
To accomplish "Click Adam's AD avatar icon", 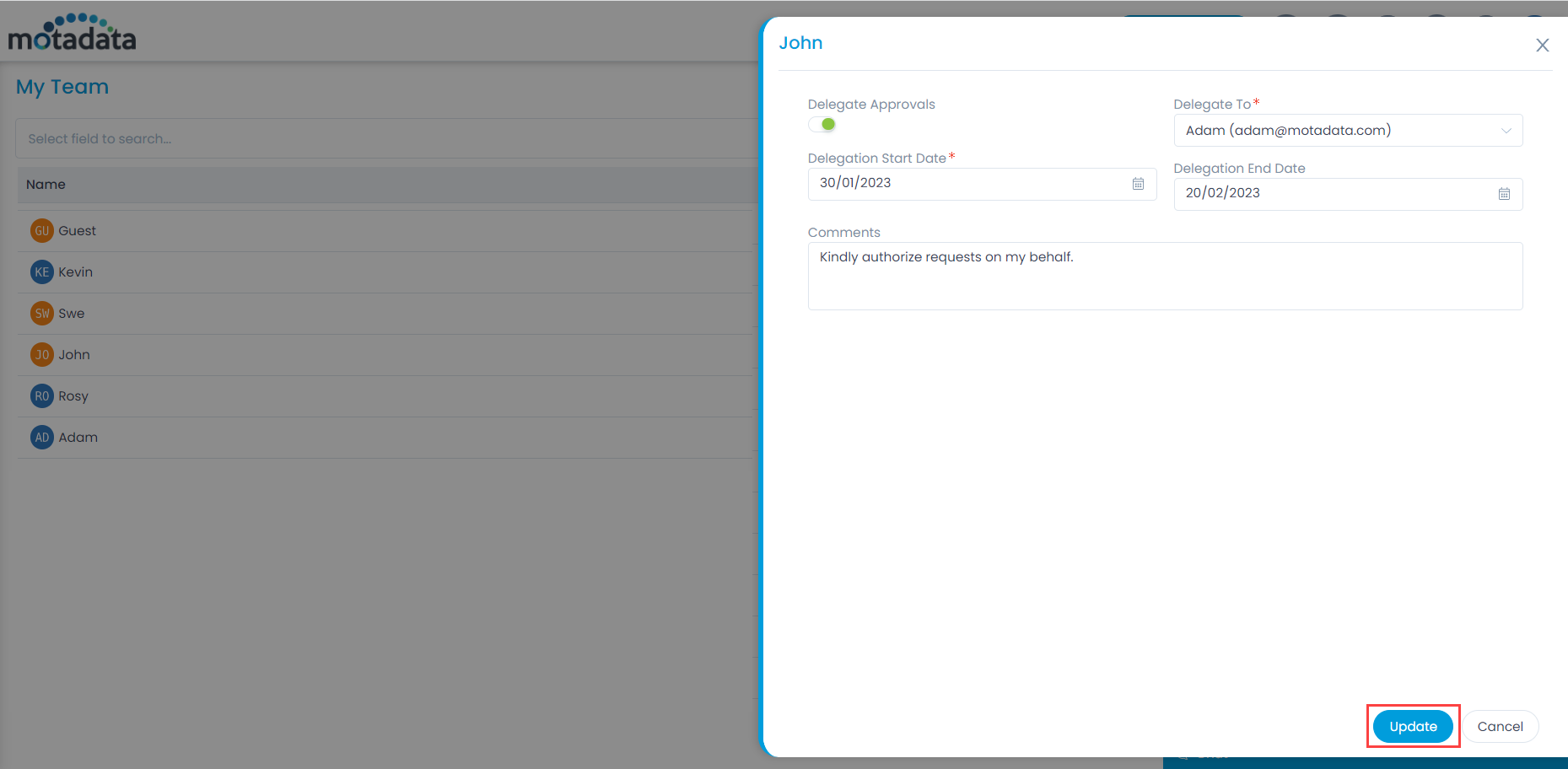I will tap(42, 438).
